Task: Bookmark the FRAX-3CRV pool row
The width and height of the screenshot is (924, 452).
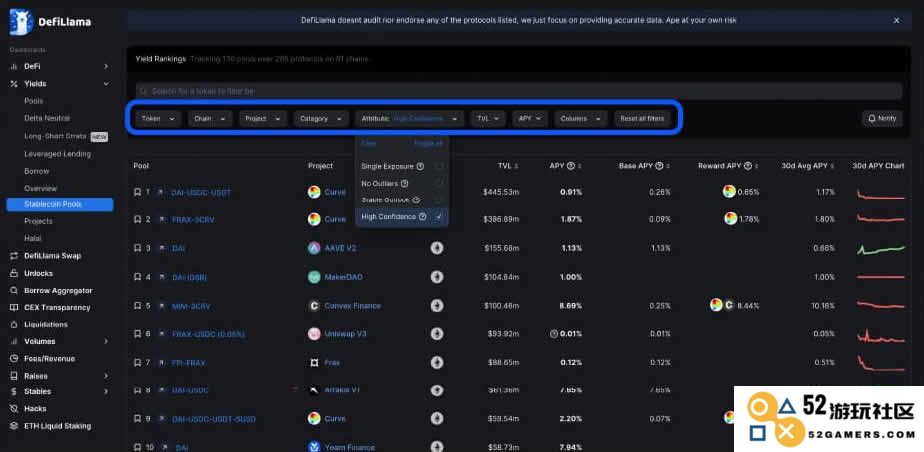Action: coord(137,219)
